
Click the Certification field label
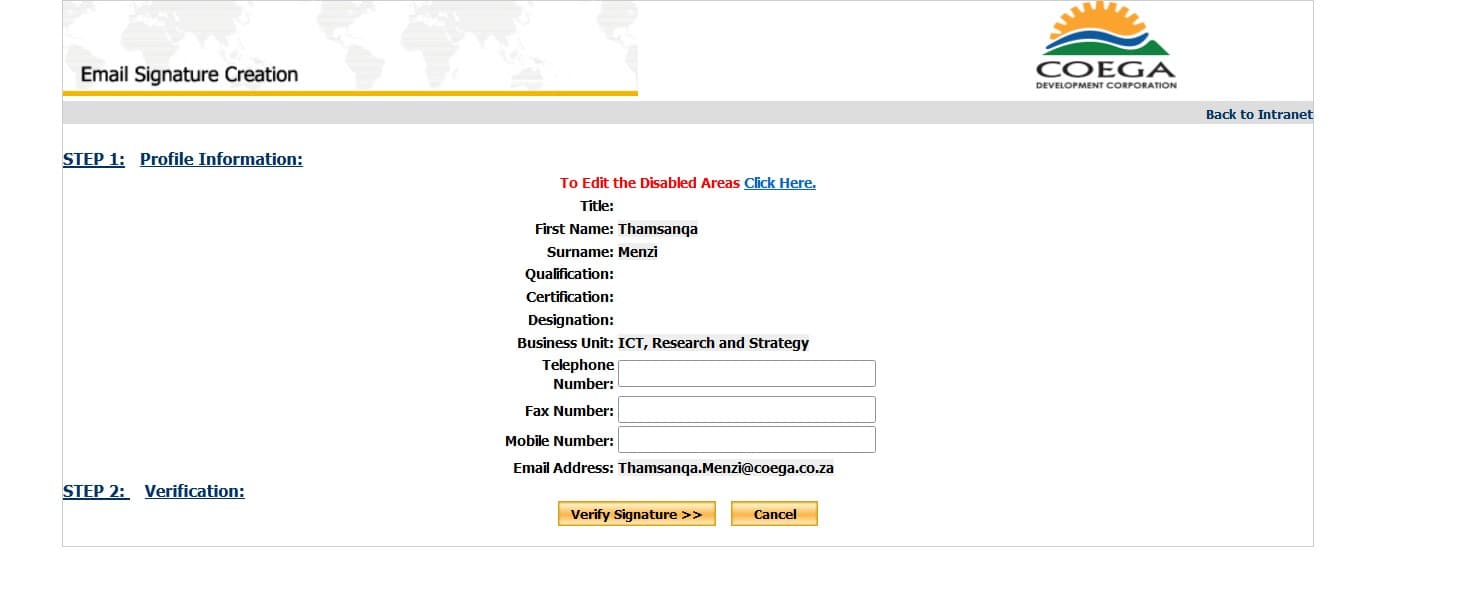pos(570,297)
